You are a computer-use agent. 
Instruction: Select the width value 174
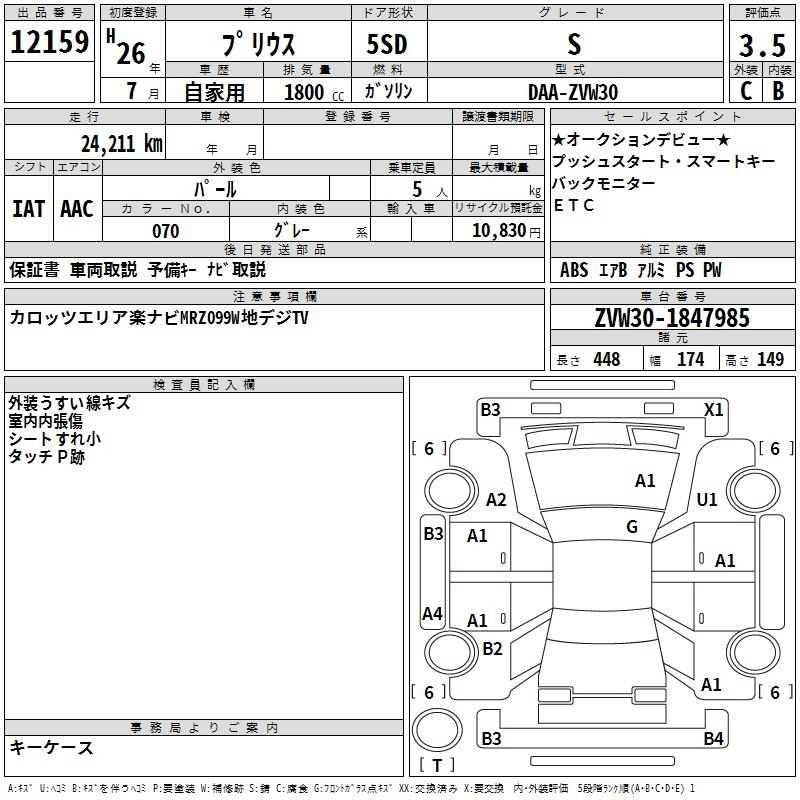[690, 359]
